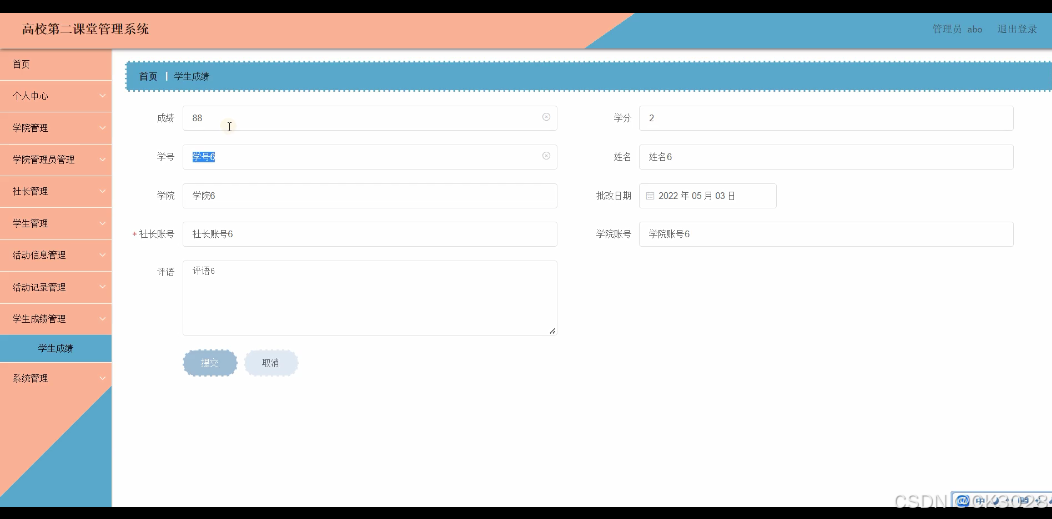Image resolution: width=1052 pixels, height=519 pixels.
Task: Click the 管理员 abo account label
Action: point(957,30)
